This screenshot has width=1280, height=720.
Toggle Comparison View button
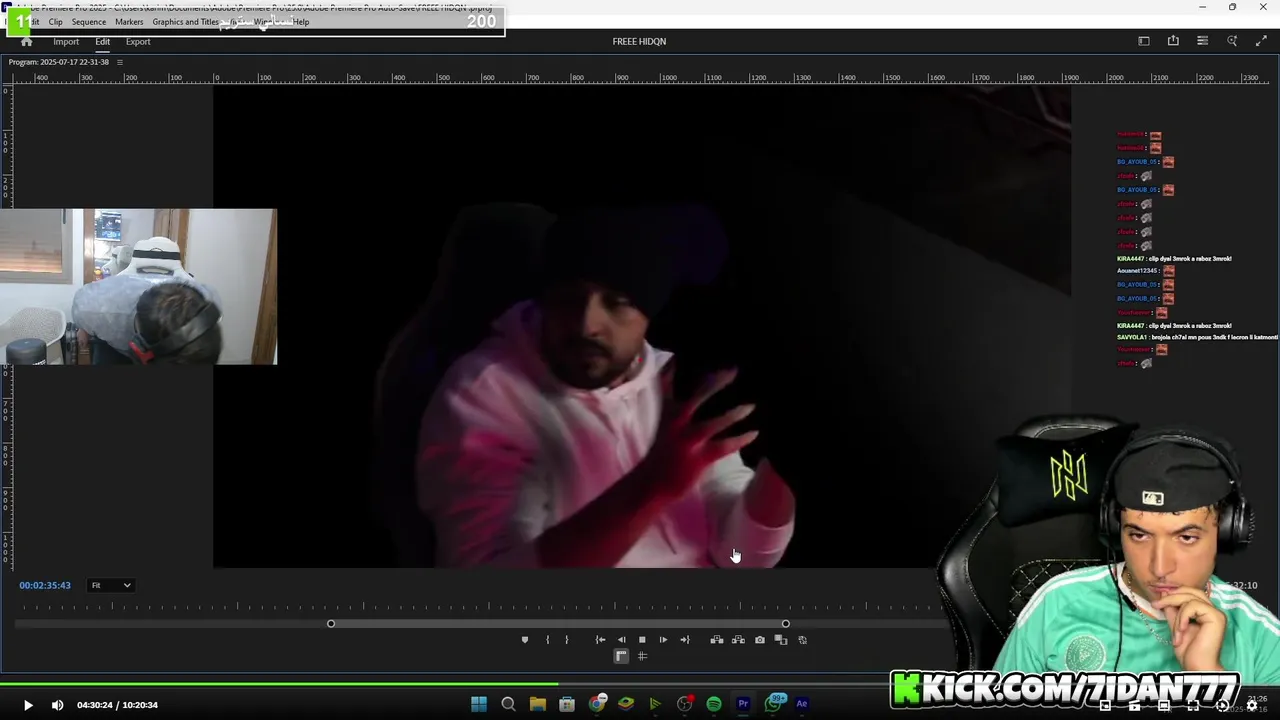pyautogui.click(x=781, y=640)
